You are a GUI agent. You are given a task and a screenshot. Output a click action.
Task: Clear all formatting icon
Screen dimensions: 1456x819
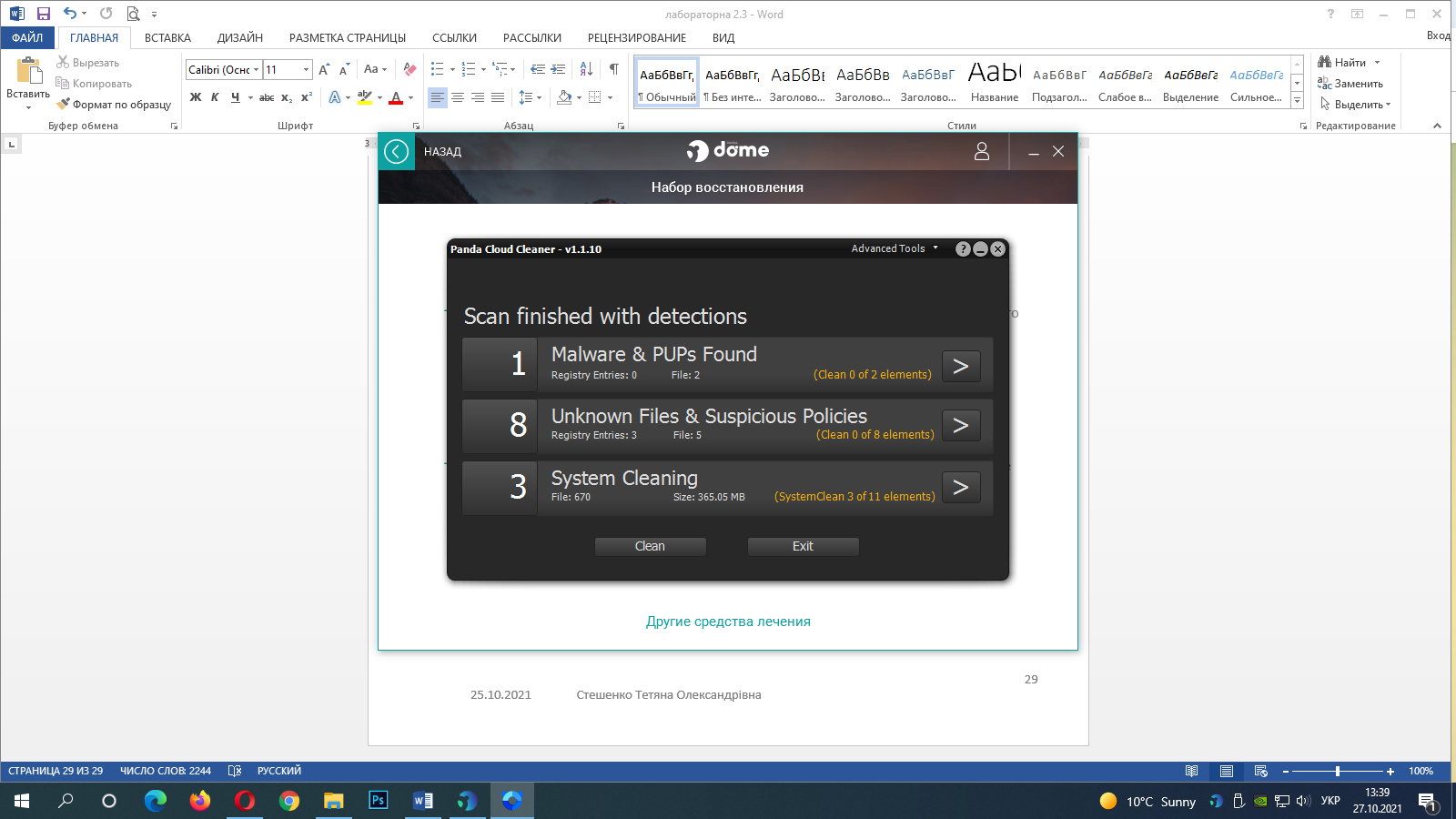(409, 69)
